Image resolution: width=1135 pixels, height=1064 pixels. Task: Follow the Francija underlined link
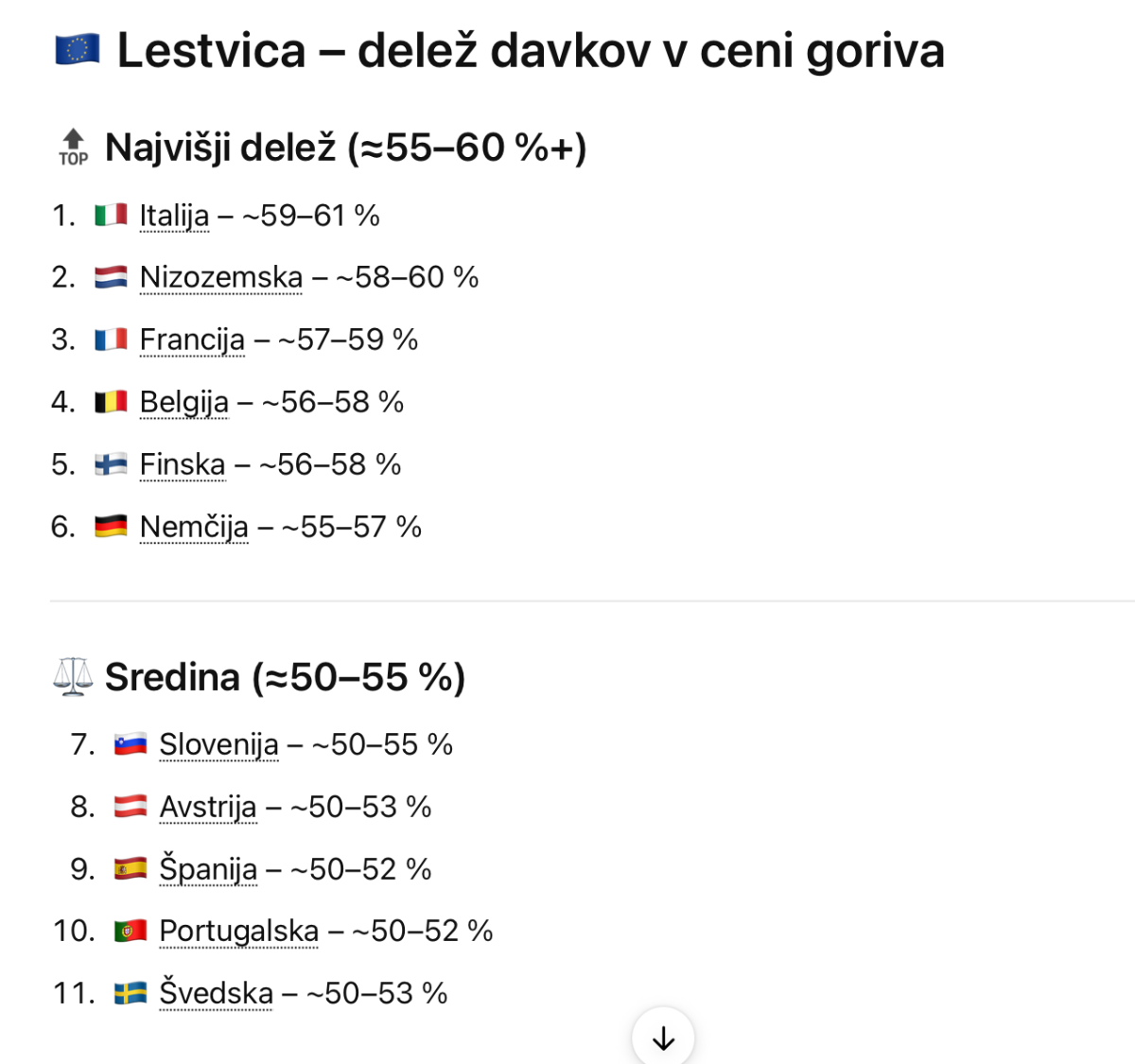point(192,340)
